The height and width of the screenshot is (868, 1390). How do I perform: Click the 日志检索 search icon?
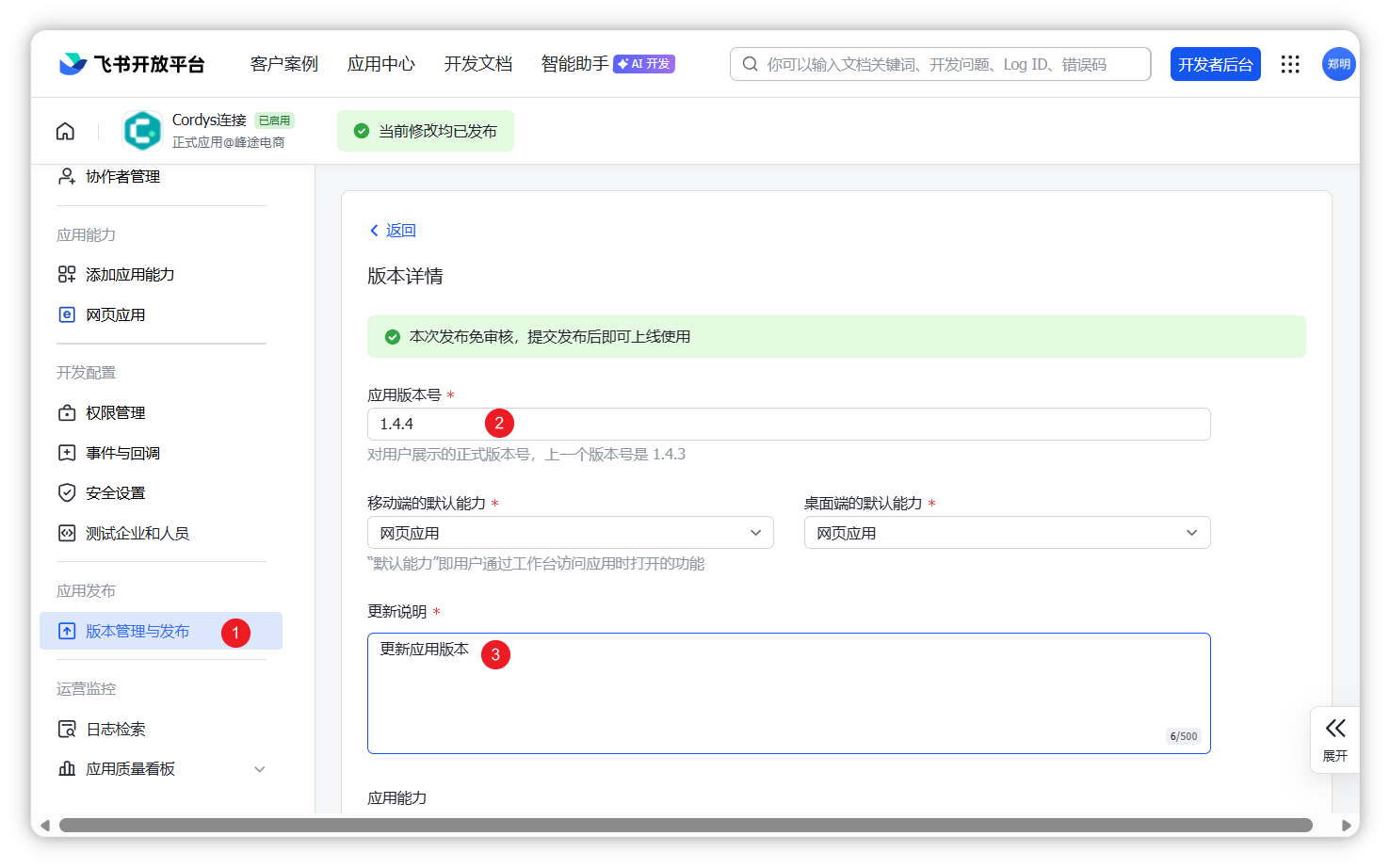(67, 729)
